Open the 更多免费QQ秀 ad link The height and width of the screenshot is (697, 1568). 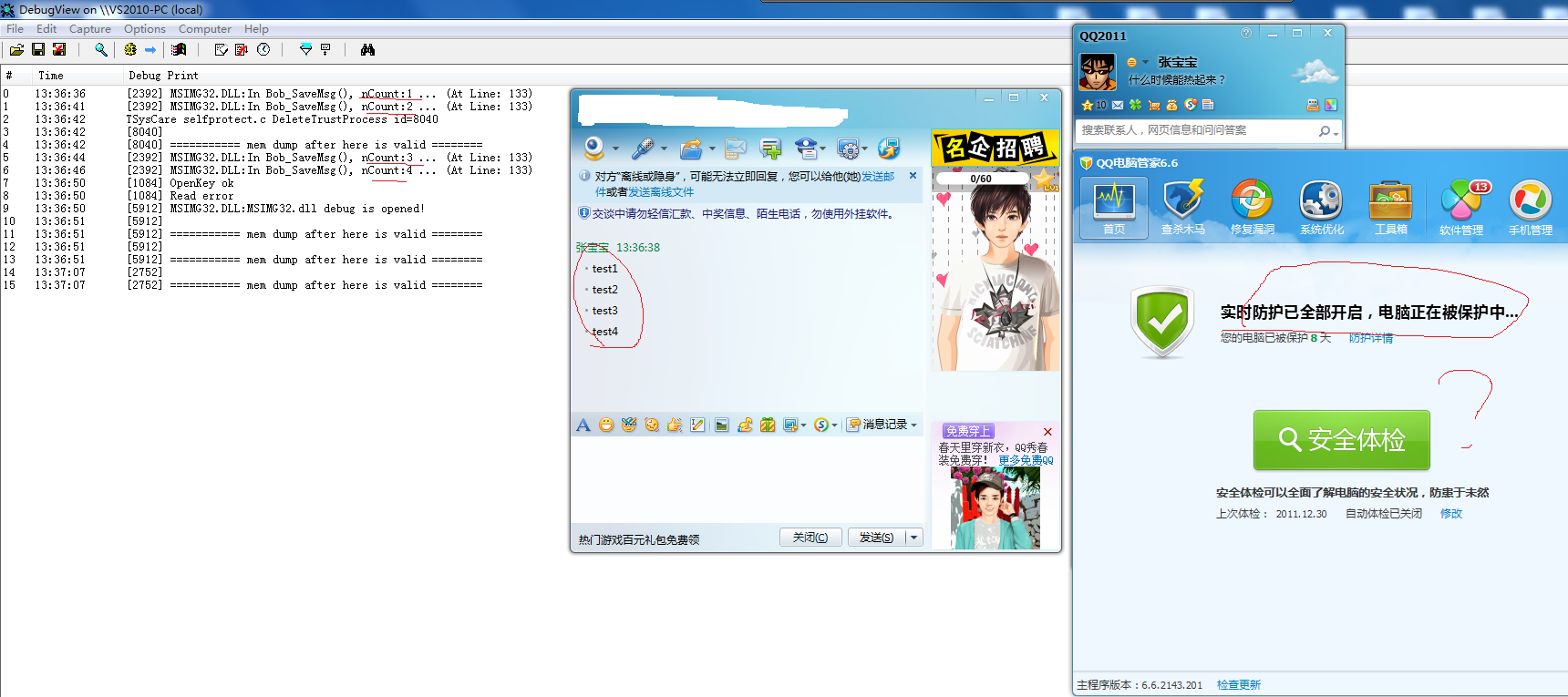tap(1026, 461)
